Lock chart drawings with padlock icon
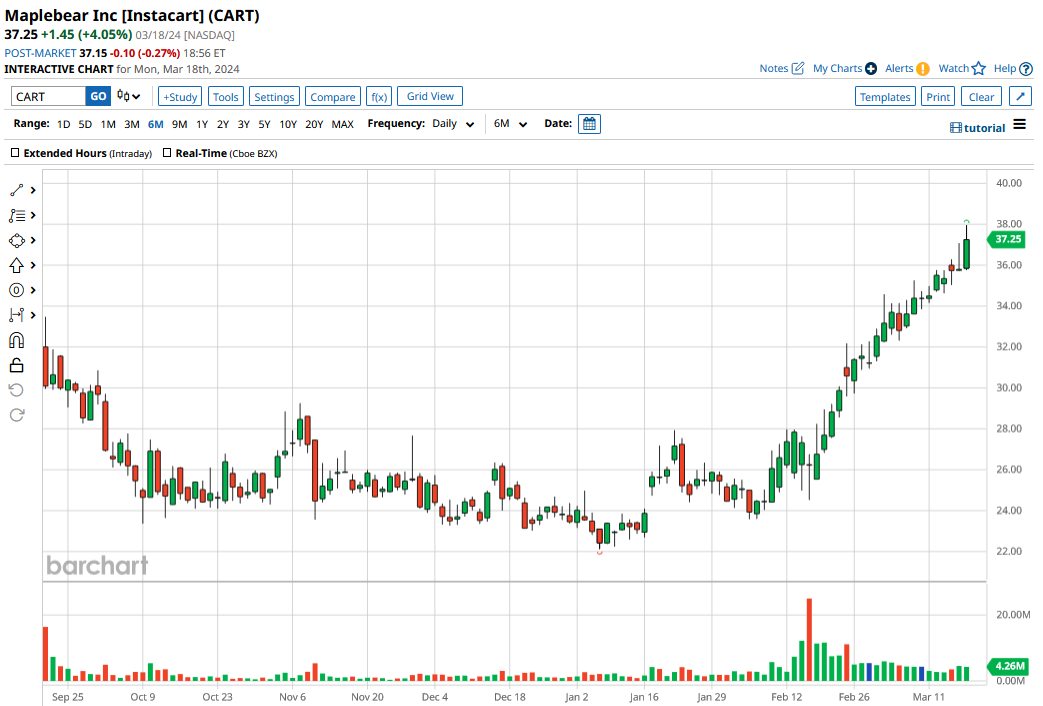Viewport: 1043px width, 706px height. (x=16, y=364)
